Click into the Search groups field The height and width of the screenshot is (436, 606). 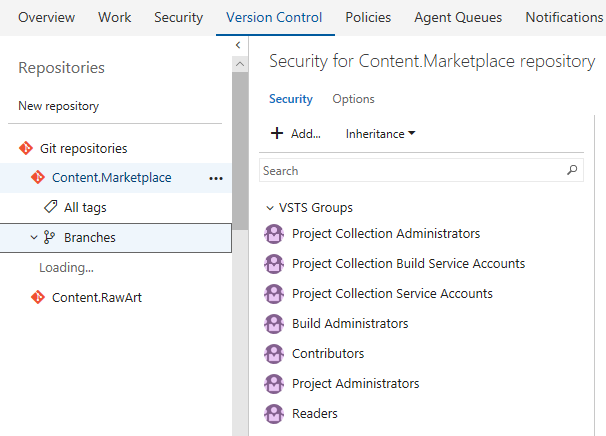pos(421,170)
